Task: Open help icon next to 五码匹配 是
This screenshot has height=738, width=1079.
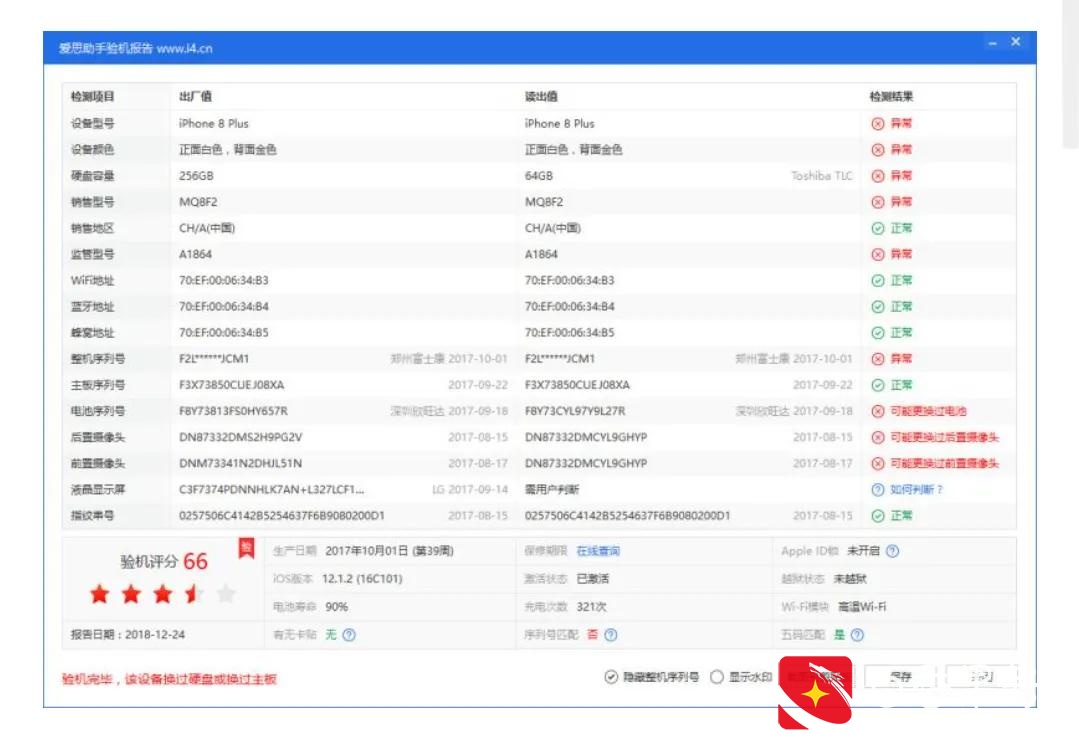Action: pos(857,635)
